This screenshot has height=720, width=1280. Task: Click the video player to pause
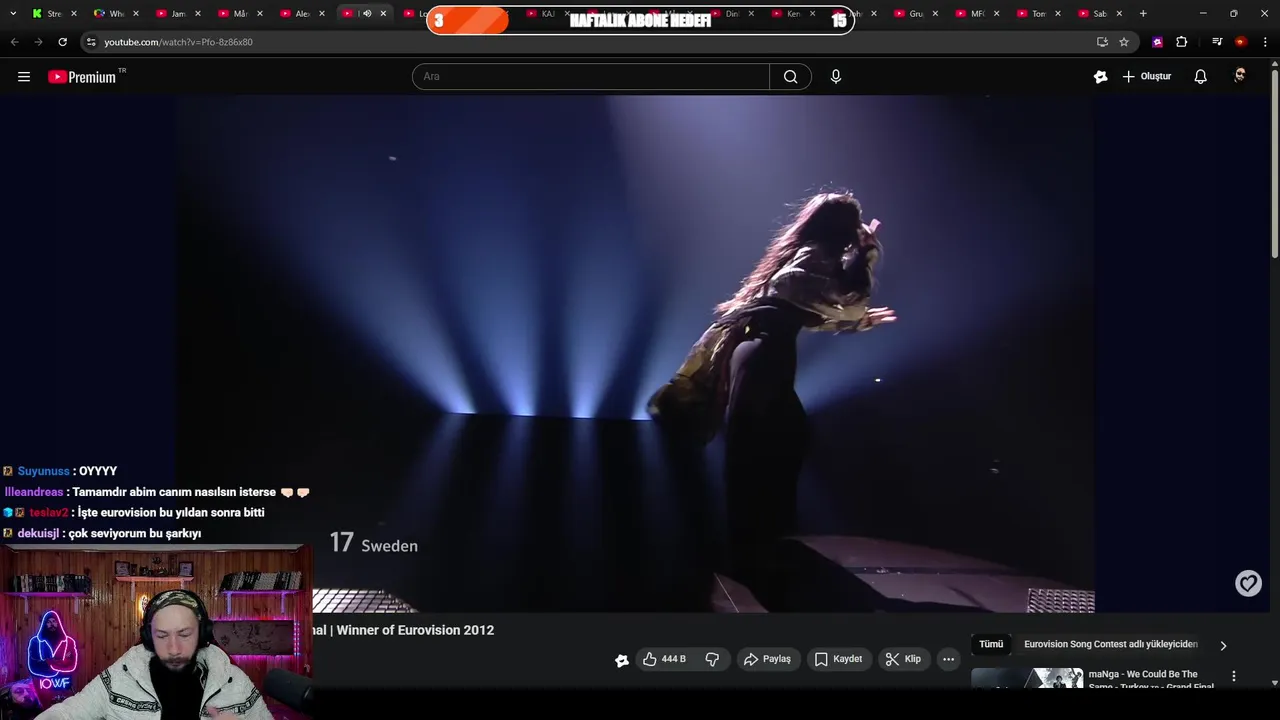[x=636, y=354]
